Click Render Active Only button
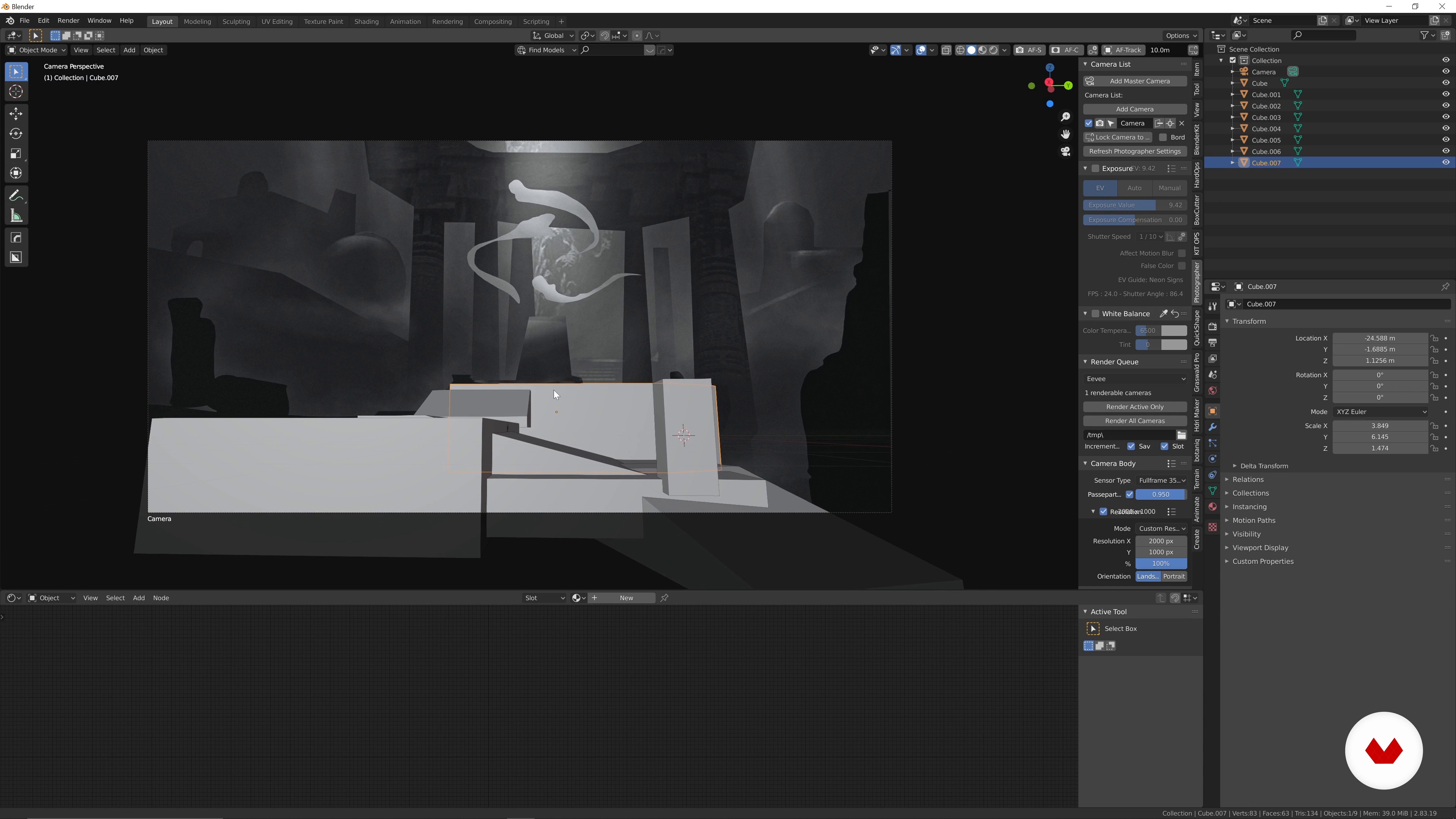Viewport: 1456px width, 819px height. (1135, 407)
